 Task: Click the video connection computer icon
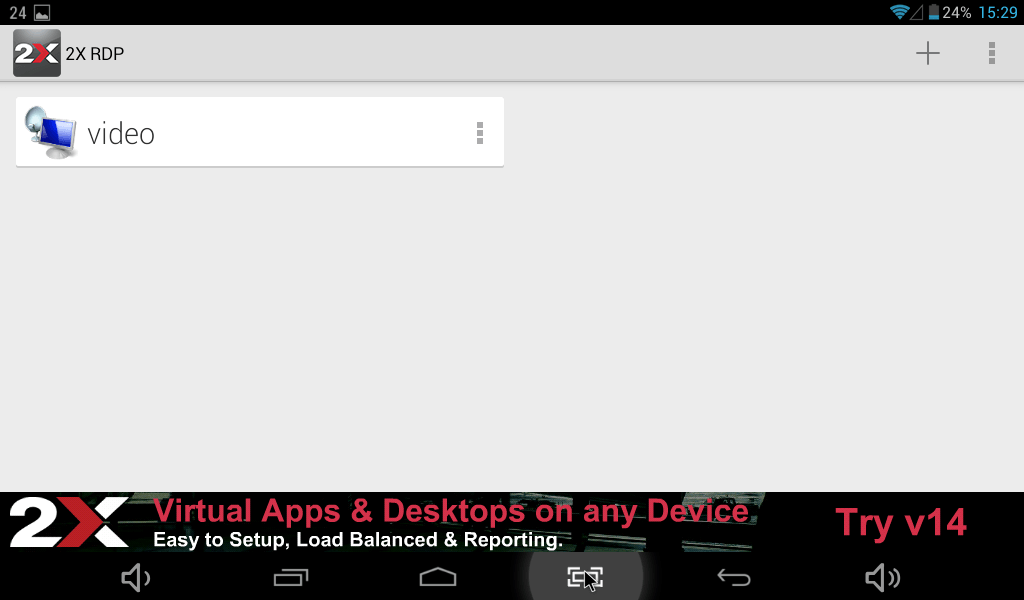pyautogui.click(x=51, y=133)
